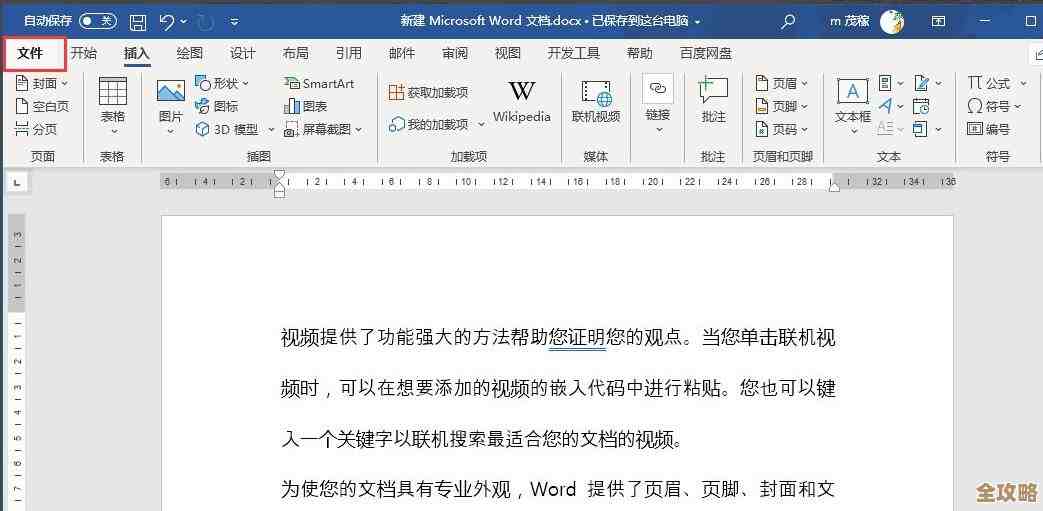The image size is (1043, 511).
Task: Click the 图标 Icons button
Action: coord(216,106)
